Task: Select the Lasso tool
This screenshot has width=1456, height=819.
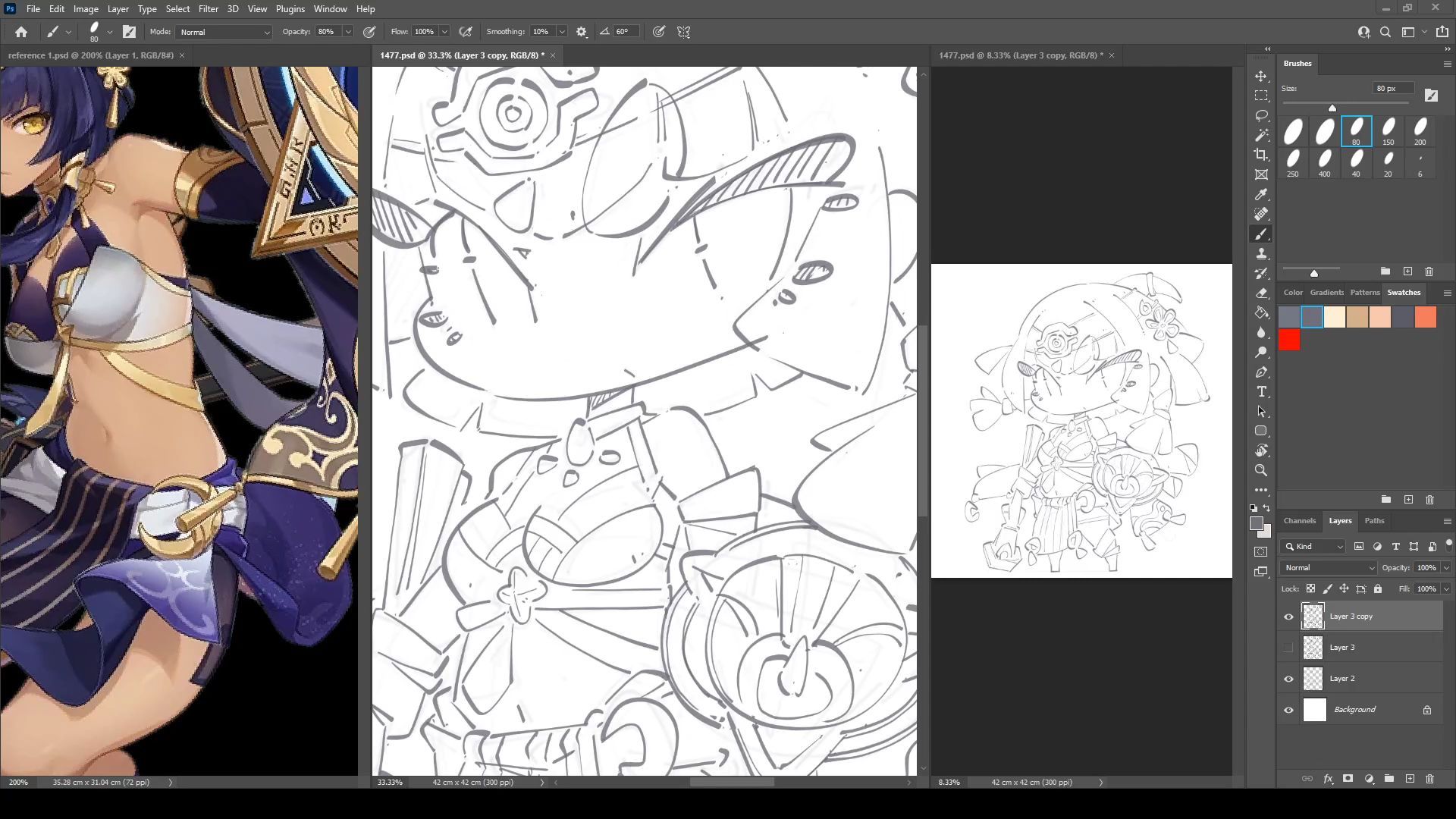Action: (1261, 115)
